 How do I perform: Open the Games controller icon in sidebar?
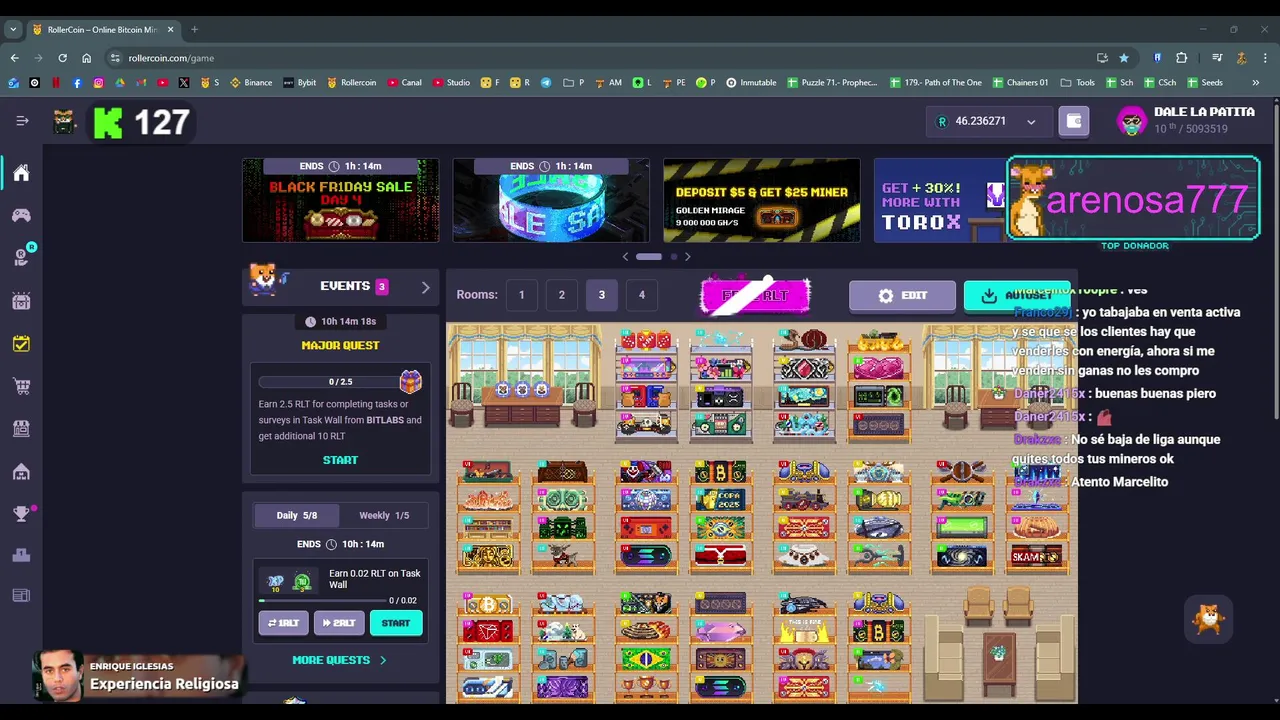(21, 215)
